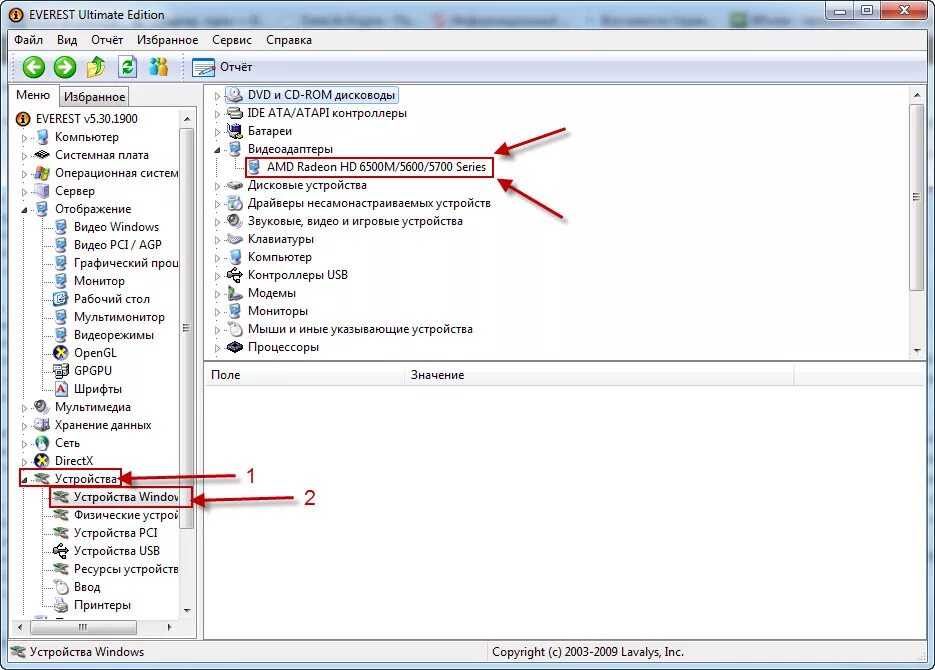Collapse the Отображение node
The width and height of the screenshot is (935, 670).
click(x=24, y=210)
